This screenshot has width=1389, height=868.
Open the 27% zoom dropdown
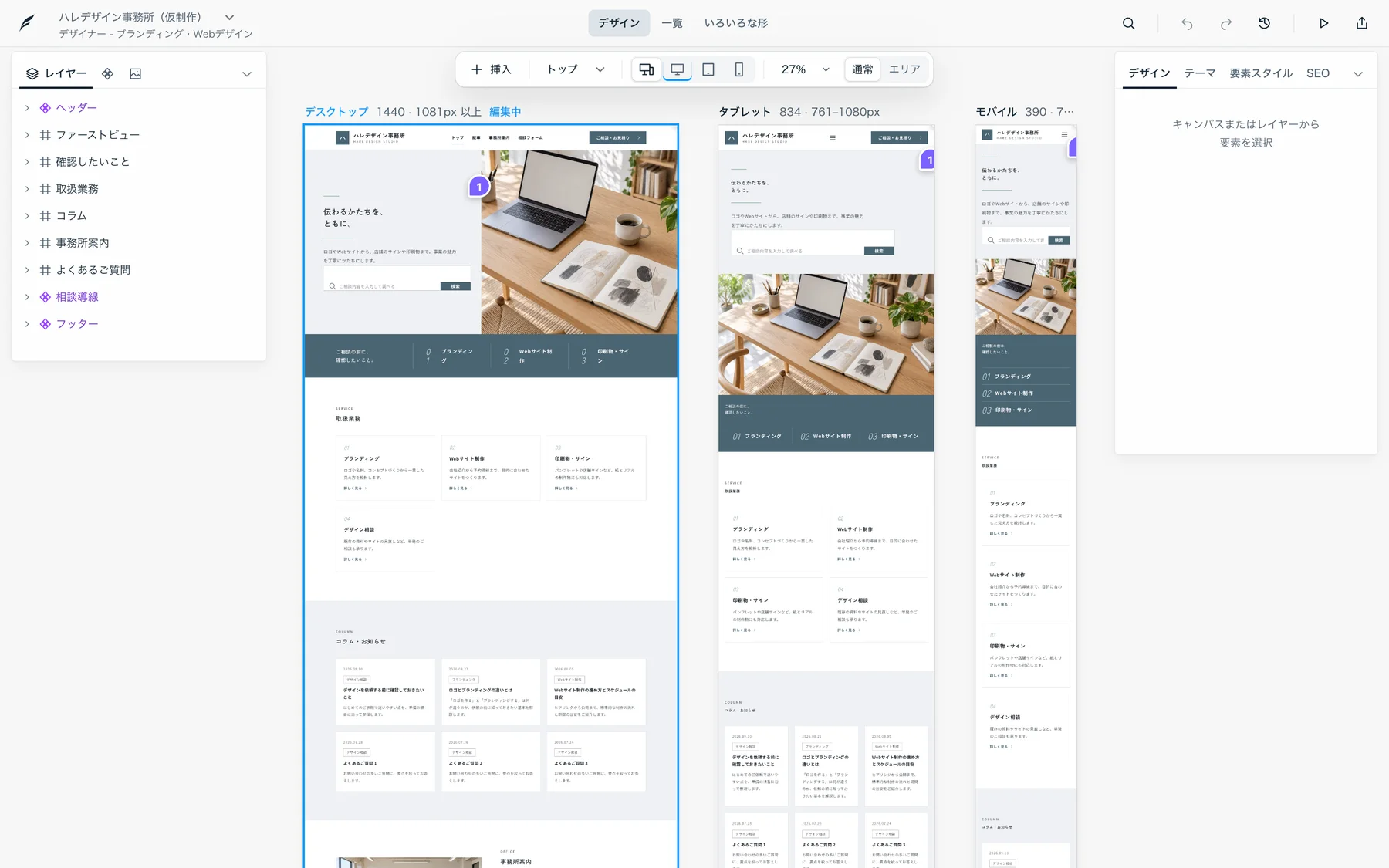805,69
